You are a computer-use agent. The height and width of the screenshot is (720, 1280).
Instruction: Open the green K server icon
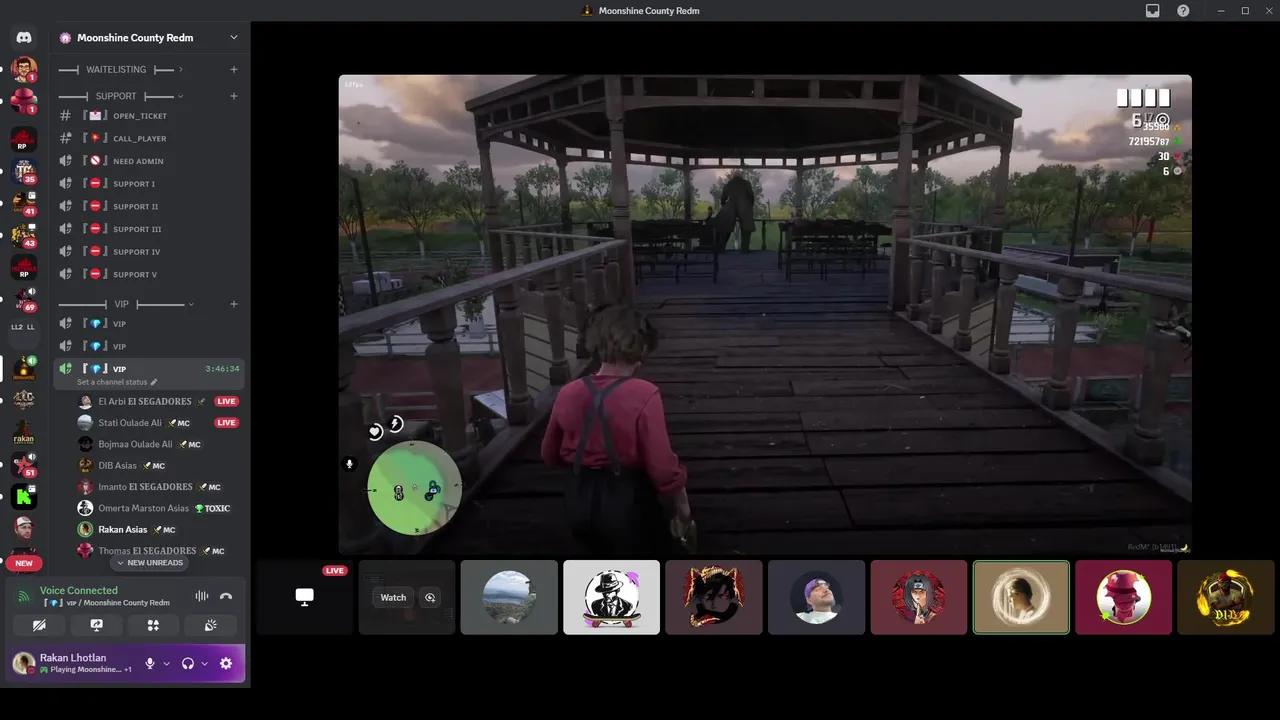click(x=24, y=496)
